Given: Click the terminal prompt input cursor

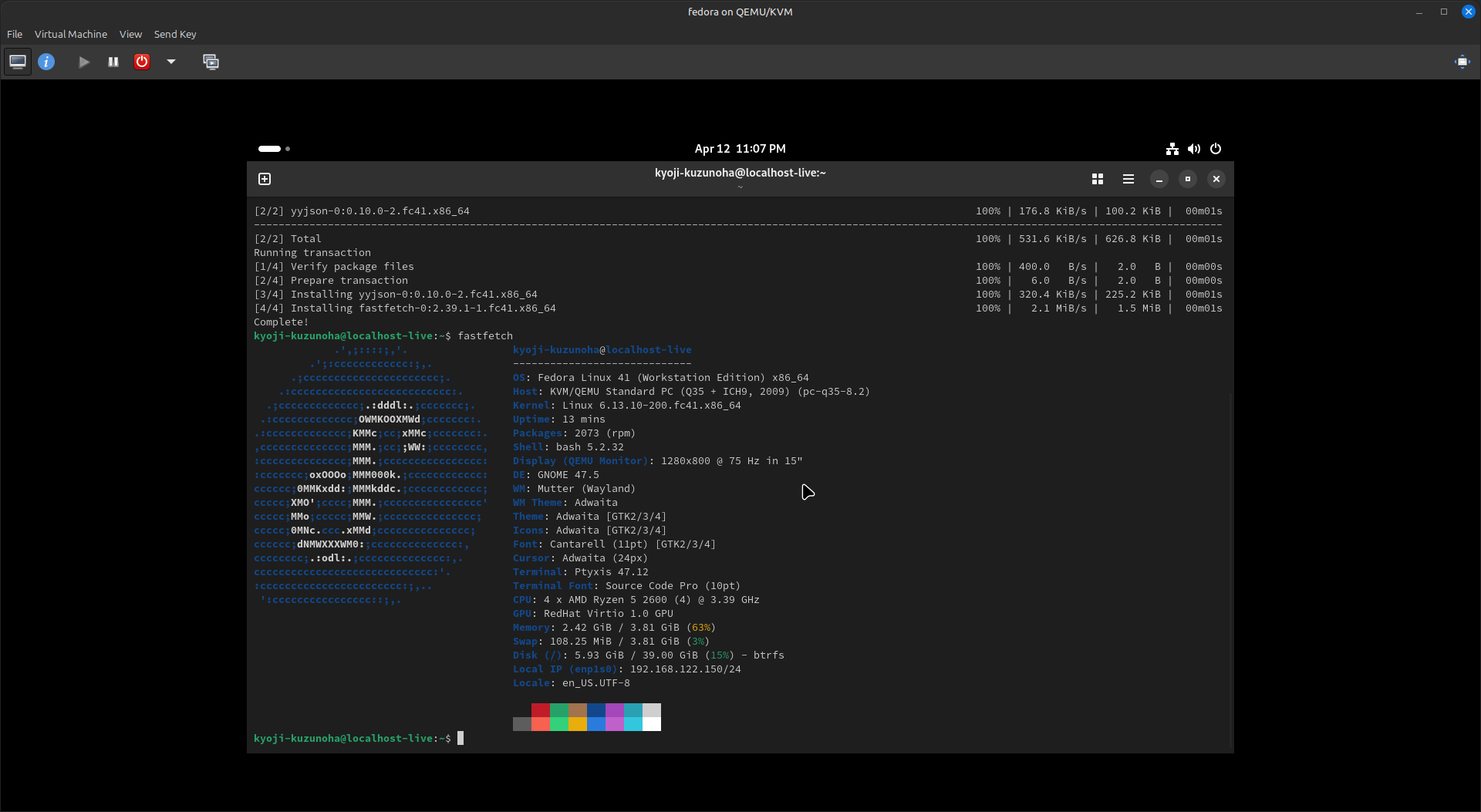Looking at the screenshot, I should pos(460,738).
